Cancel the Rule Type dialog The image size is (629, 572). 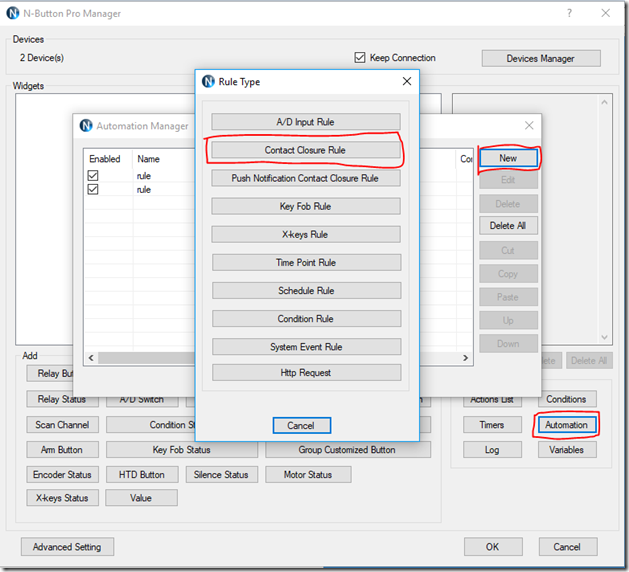coord(302,425)
